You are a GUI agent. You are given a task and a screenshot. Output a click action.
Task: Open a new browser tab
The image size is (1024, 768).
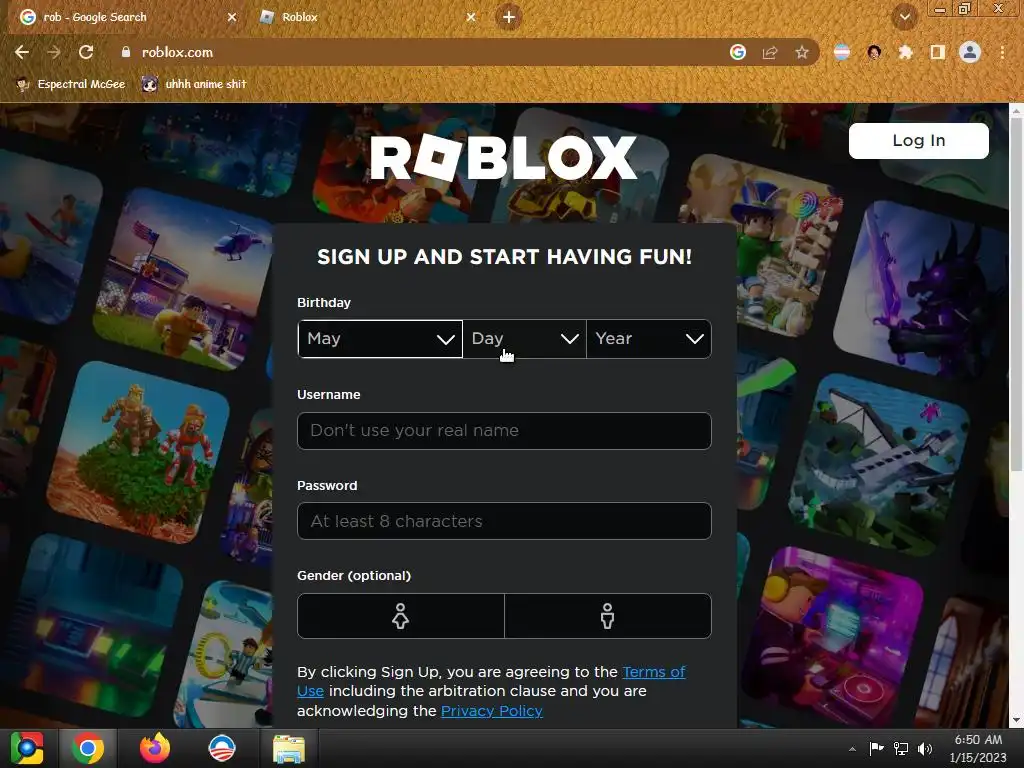(x=509, y=17)
